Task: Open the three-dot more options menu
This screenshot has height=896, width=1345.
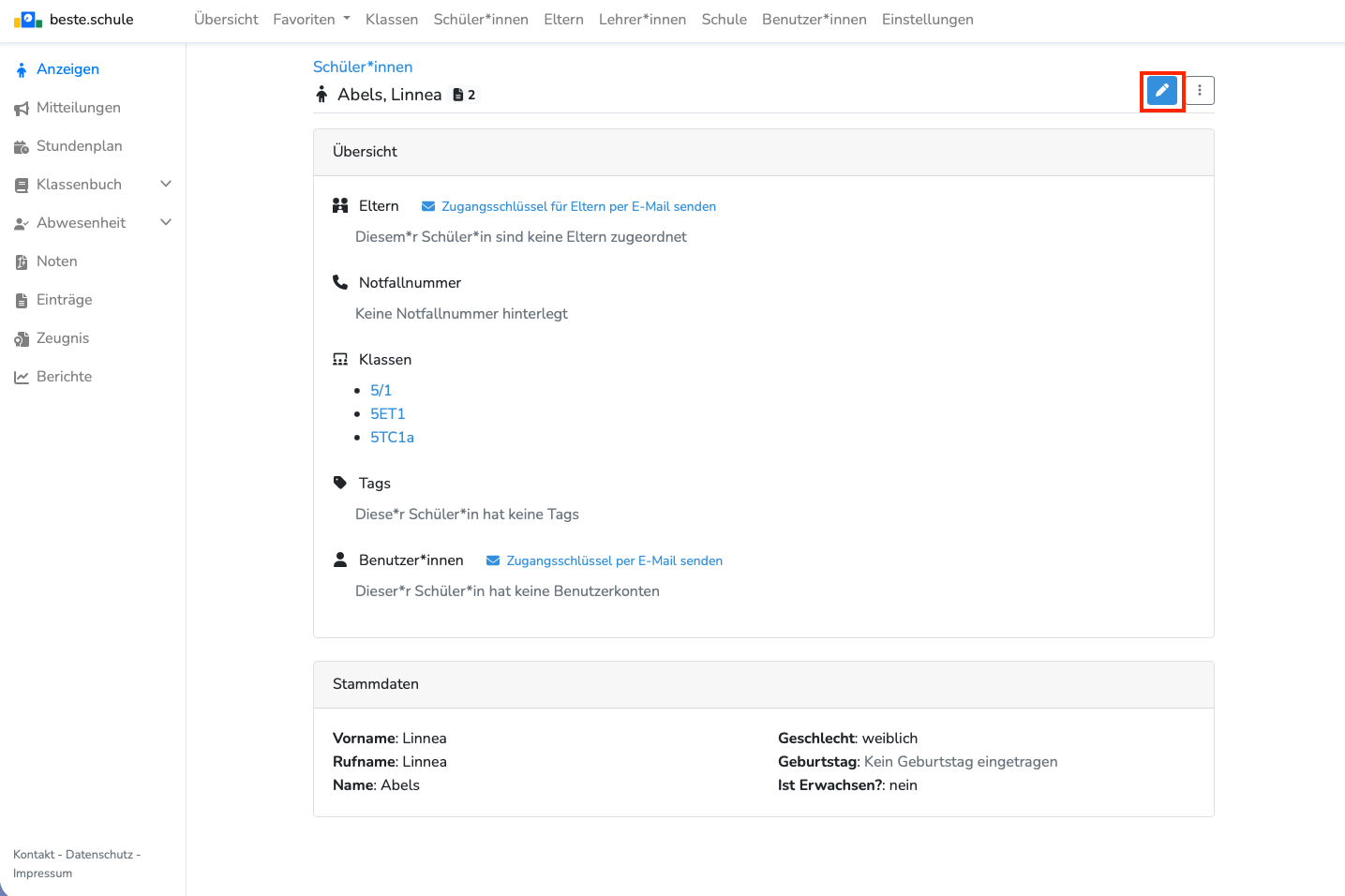Action: pyautogui.click(x=1200, y=91)
